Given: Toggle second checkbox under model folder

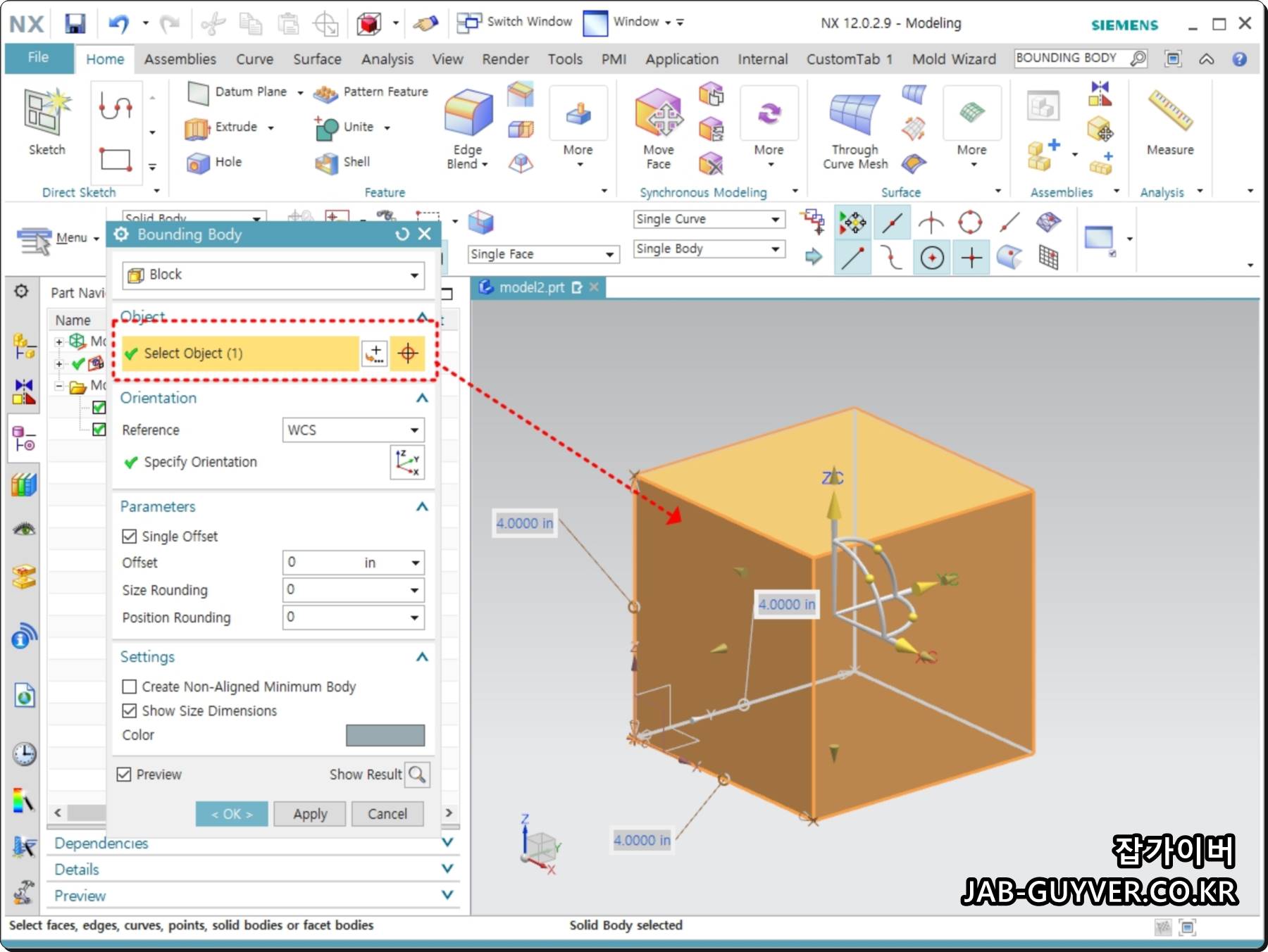Looking at the screenshot, I should 99,430.
